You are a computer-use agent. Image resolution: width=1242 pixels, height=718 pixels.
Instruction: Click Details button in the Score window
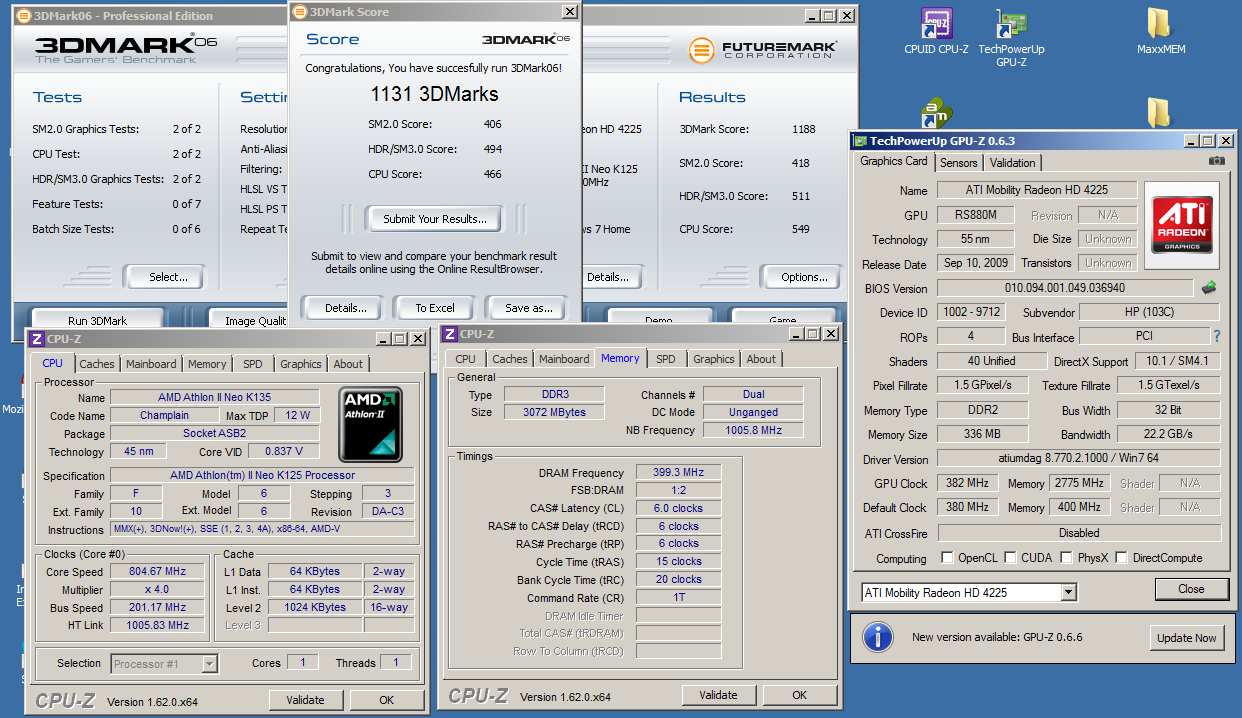click(346, 308)
